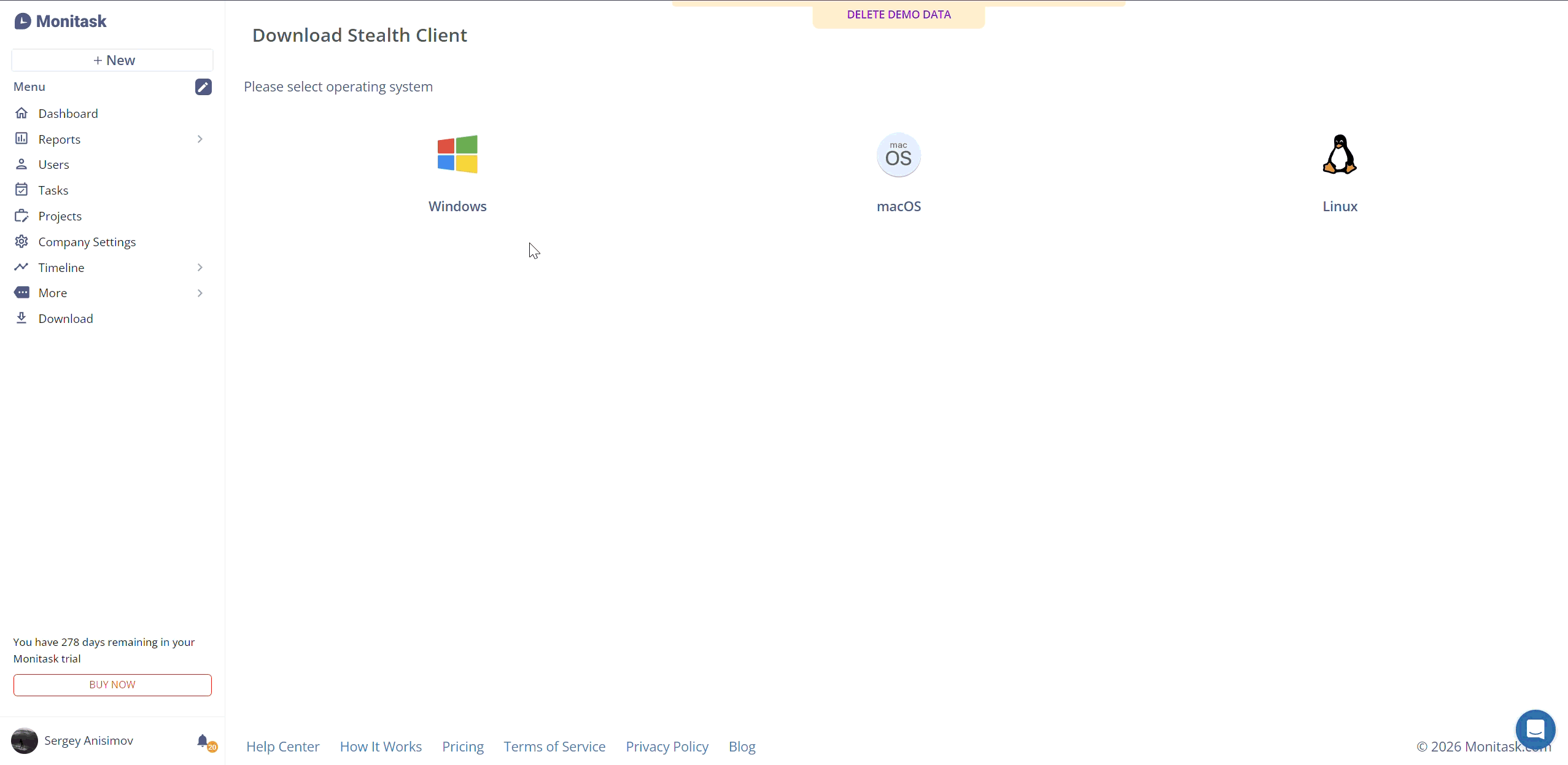The width and height of the screenshot is (1568, 765).
Task: Click the BUY NOW button
Action: [112, 685]
